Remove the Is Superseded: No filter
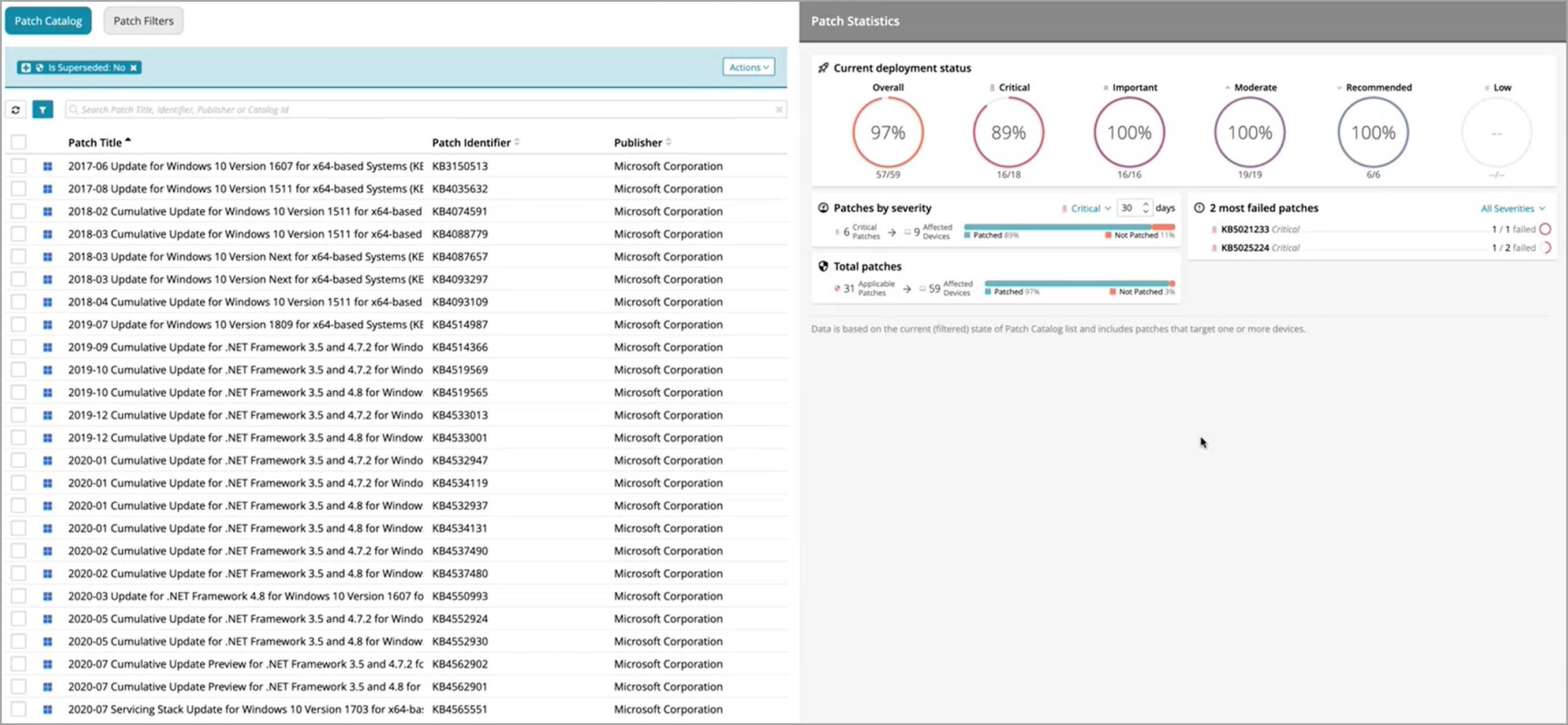 click(133, 68)
